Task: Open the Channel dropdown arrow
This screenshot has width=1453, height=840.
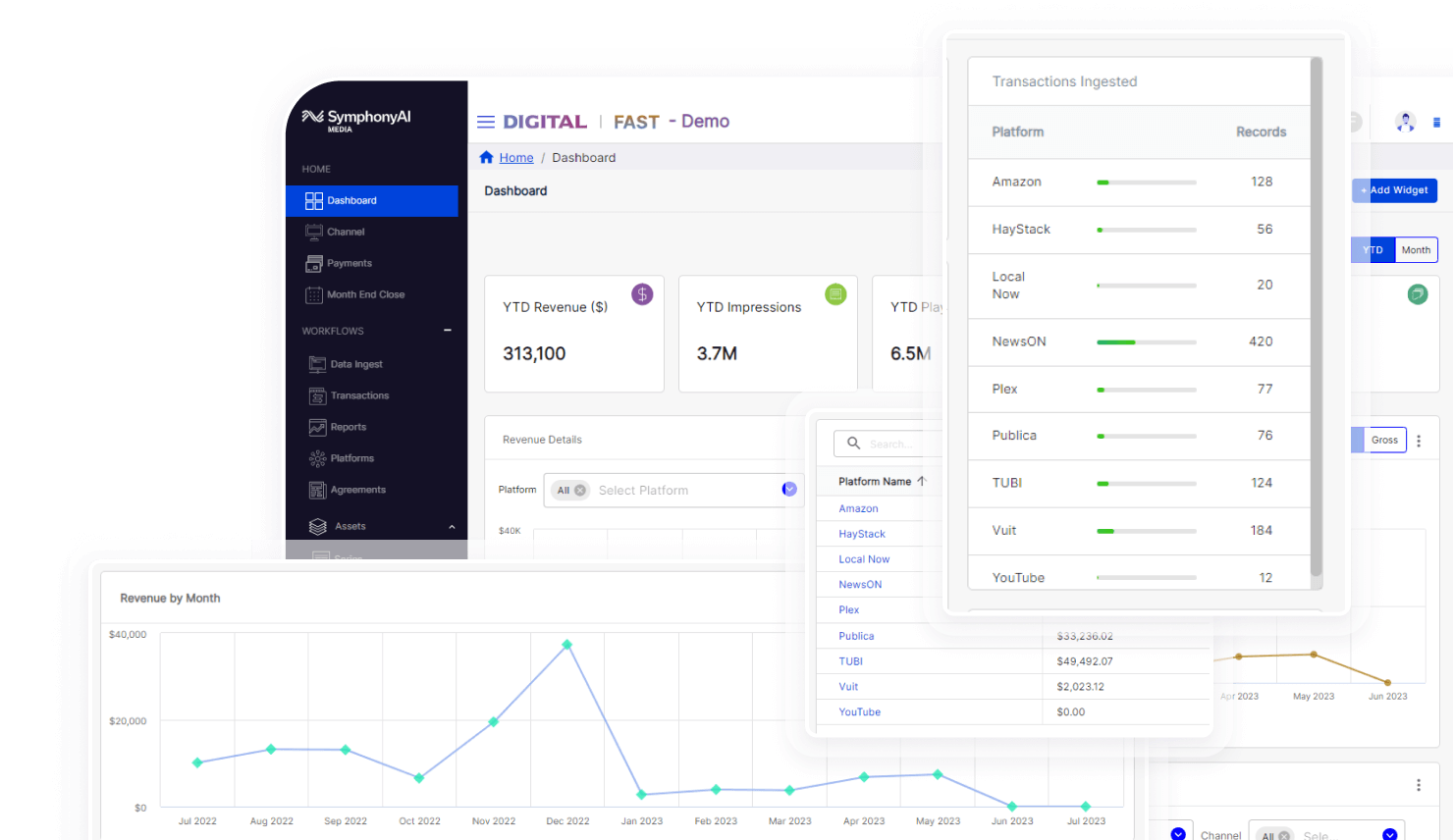Action: tap(1389, 834)
